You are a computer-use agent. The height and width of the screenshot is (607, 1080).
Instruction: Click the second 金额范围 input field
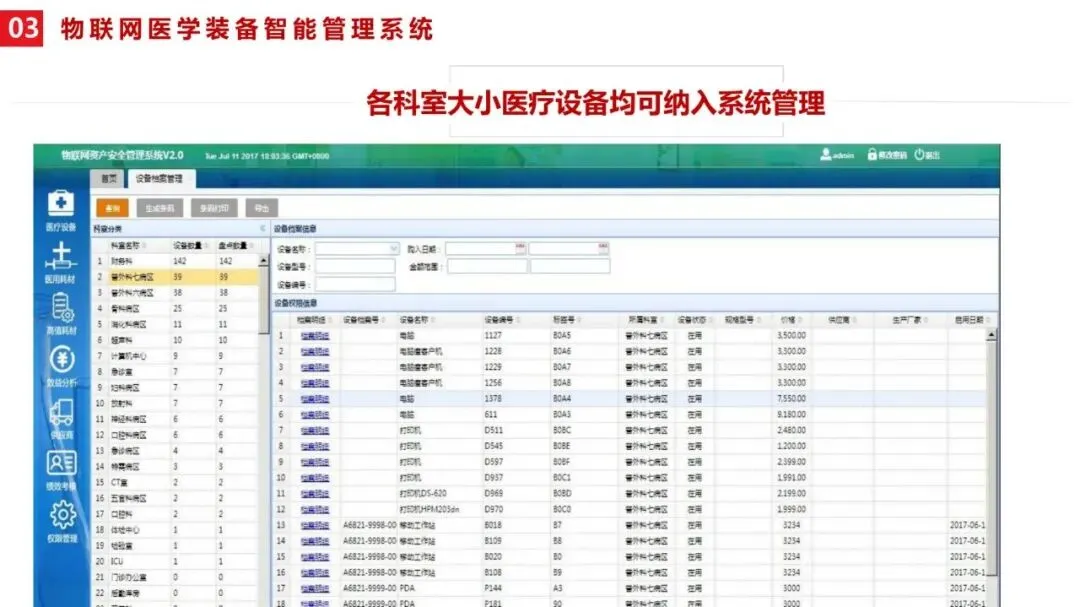pyautogui.click(x=570, y=267)
